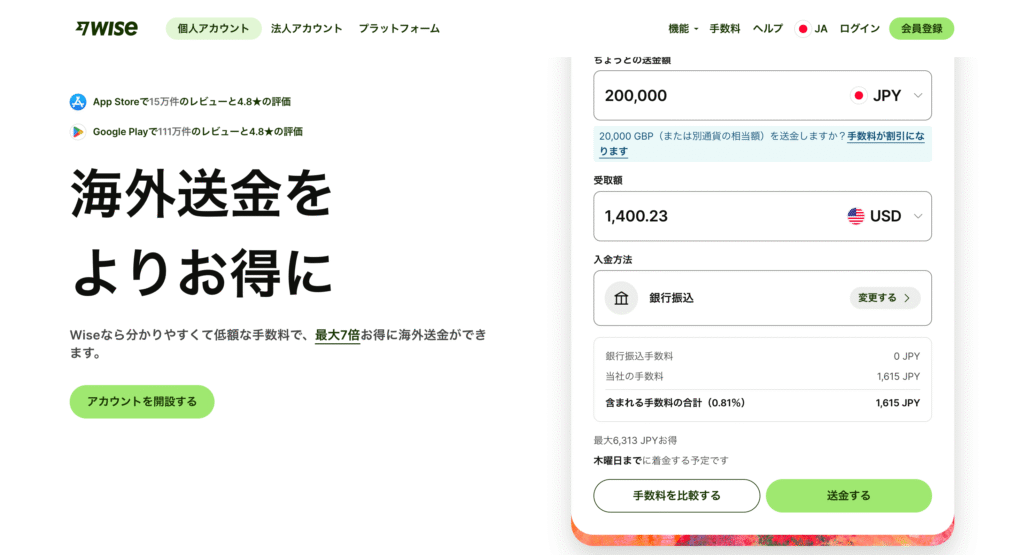This screenshot has width=1024, height=555.
Task: Click the 受取額 label
Action: tap(608, 181)
